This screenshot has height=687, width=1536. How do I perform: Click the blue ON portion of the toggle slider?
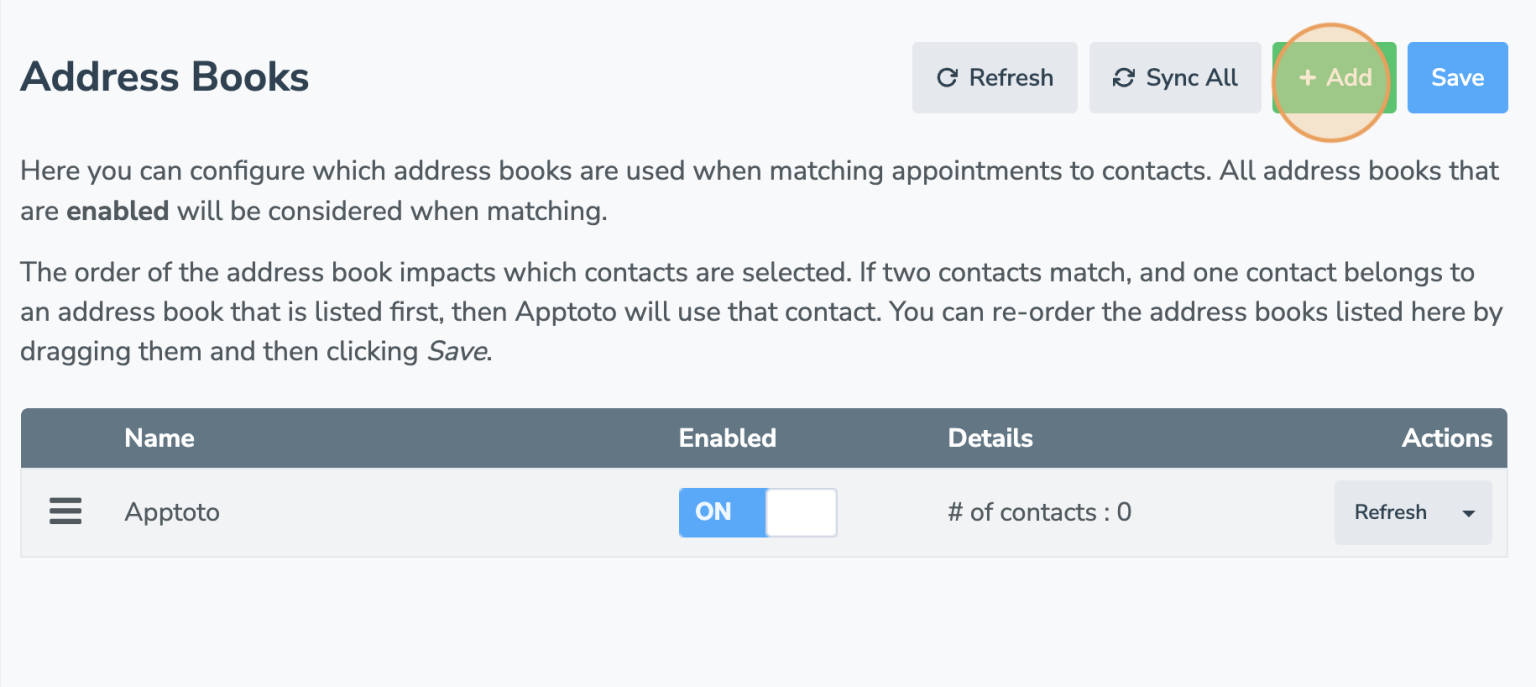[x=715, y=512]
